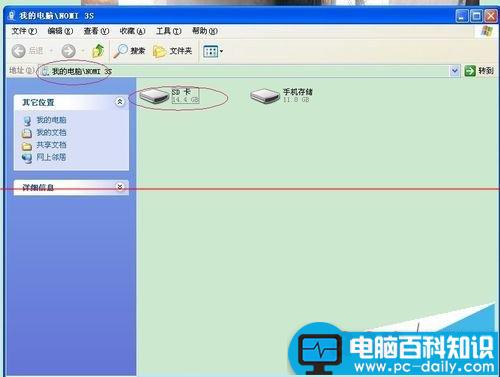500x377 pixels.
Task: Open the Search (搜索) toolbar tool
Action: (129, 51)
